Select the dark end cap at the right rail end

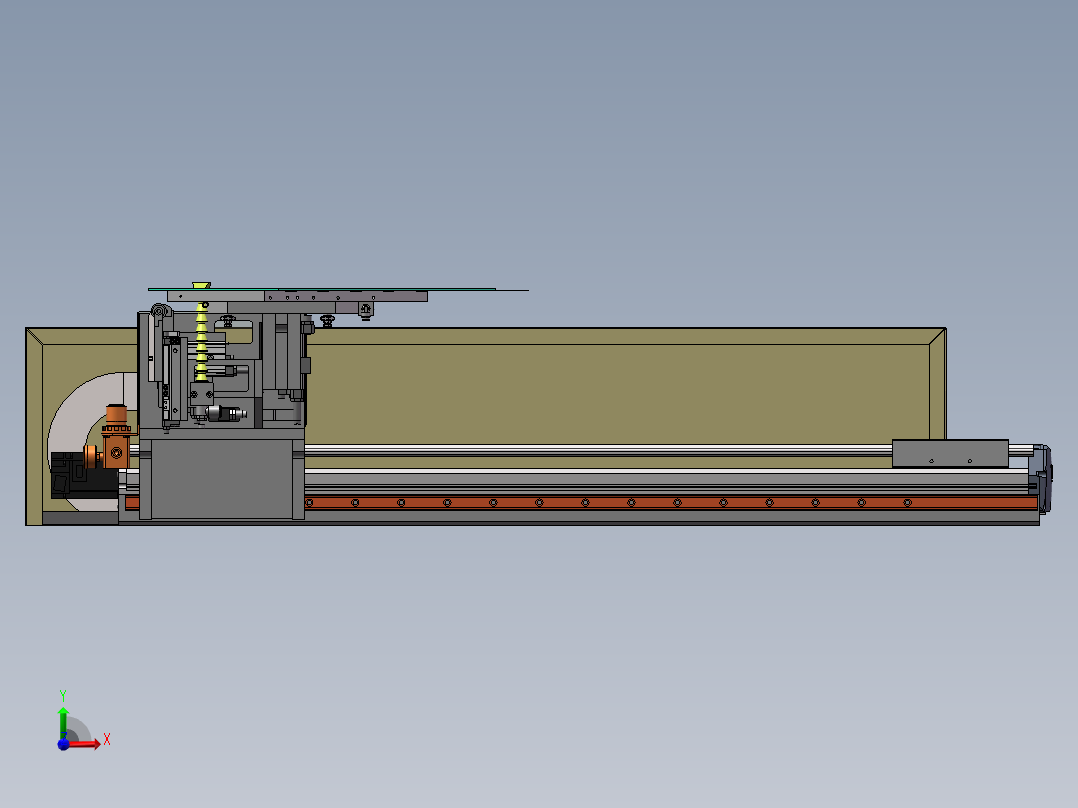[x=1044, y=479]
